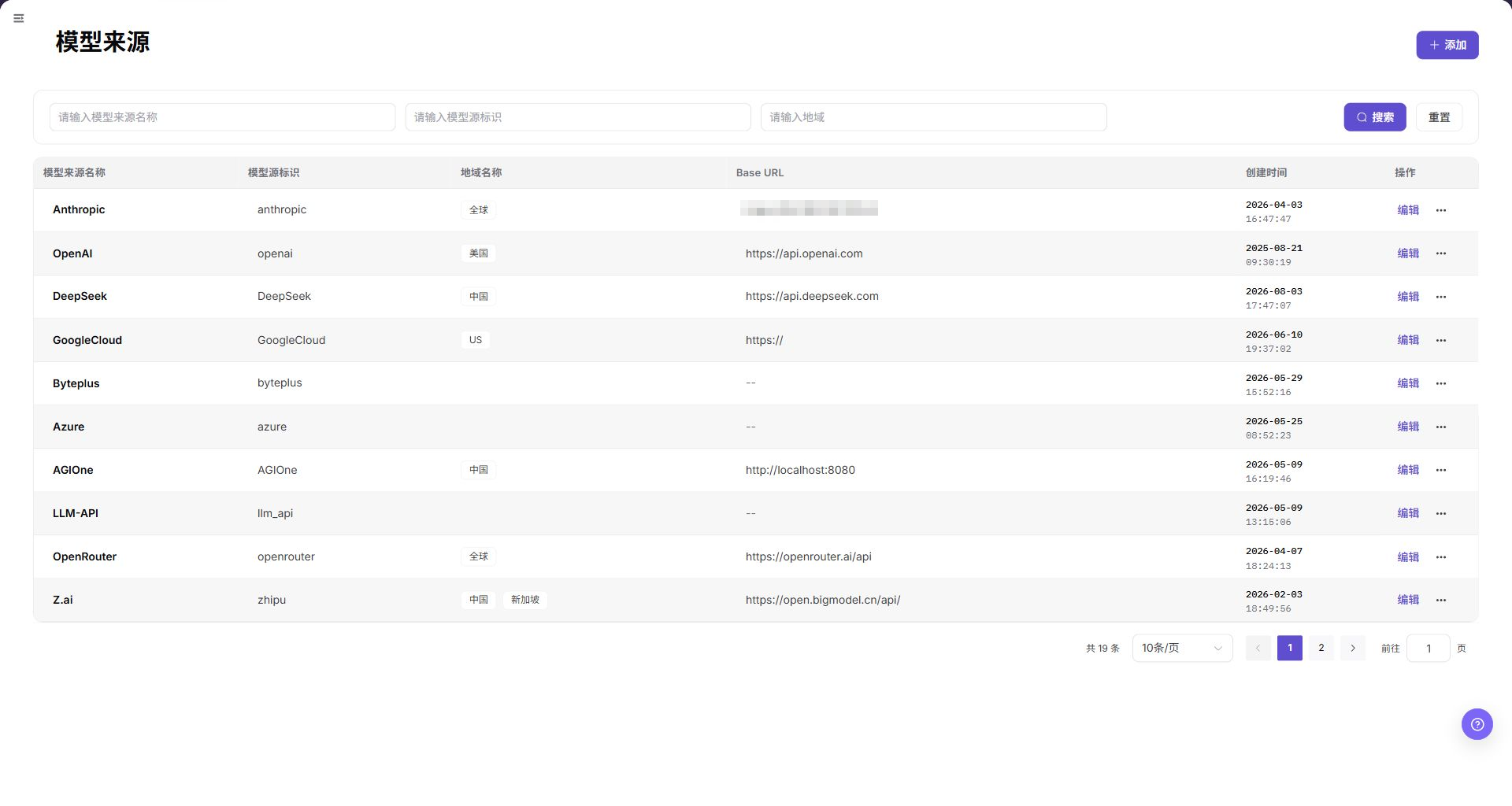Image resolution: width=1512 pixels, height=806 pixels.
Task: Click the 模型来源名称 column header
Action: point(74,172)
